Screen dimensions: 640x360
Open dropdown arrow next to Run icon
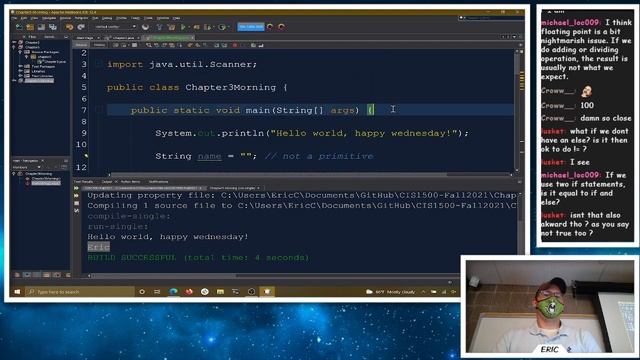coord(189,27)
